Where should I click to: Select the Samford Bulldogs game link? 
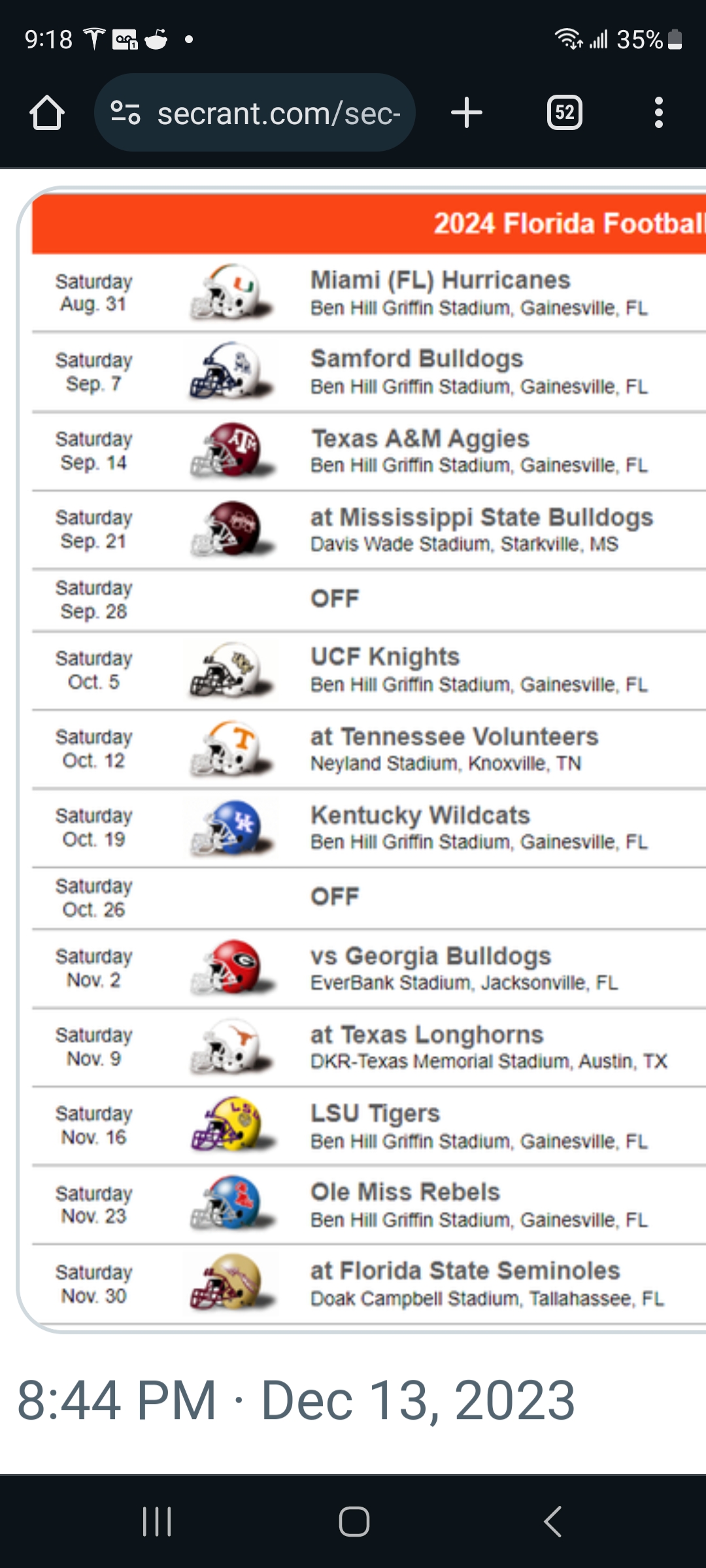coord(417,359)
